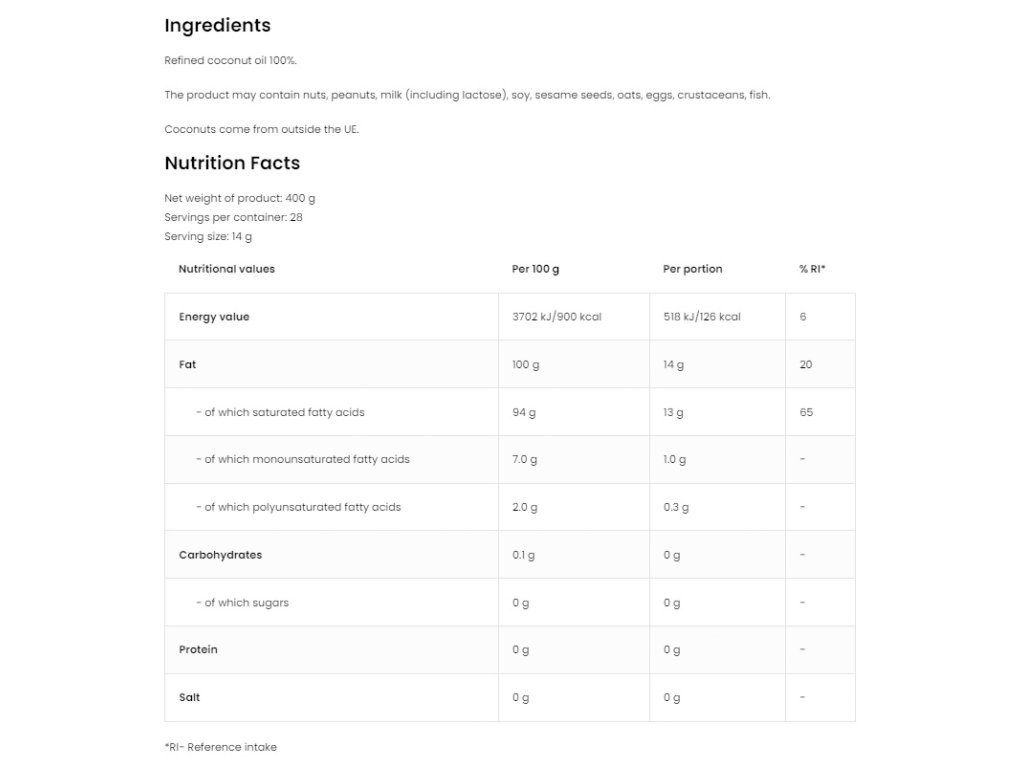Click the 'Per portion' column header
The image size is (1024, 768).
click(x=692, y=269)
